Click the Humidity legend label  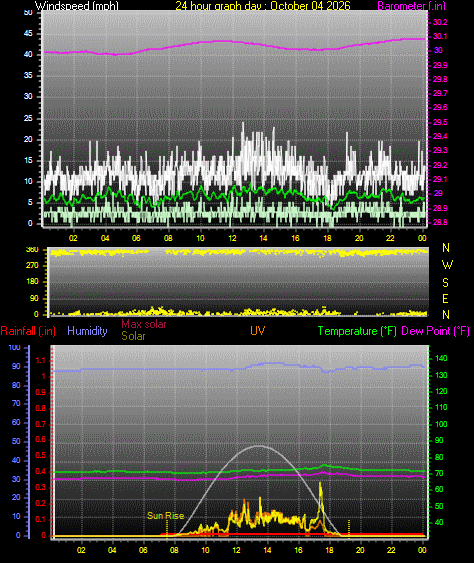[87, 331]
